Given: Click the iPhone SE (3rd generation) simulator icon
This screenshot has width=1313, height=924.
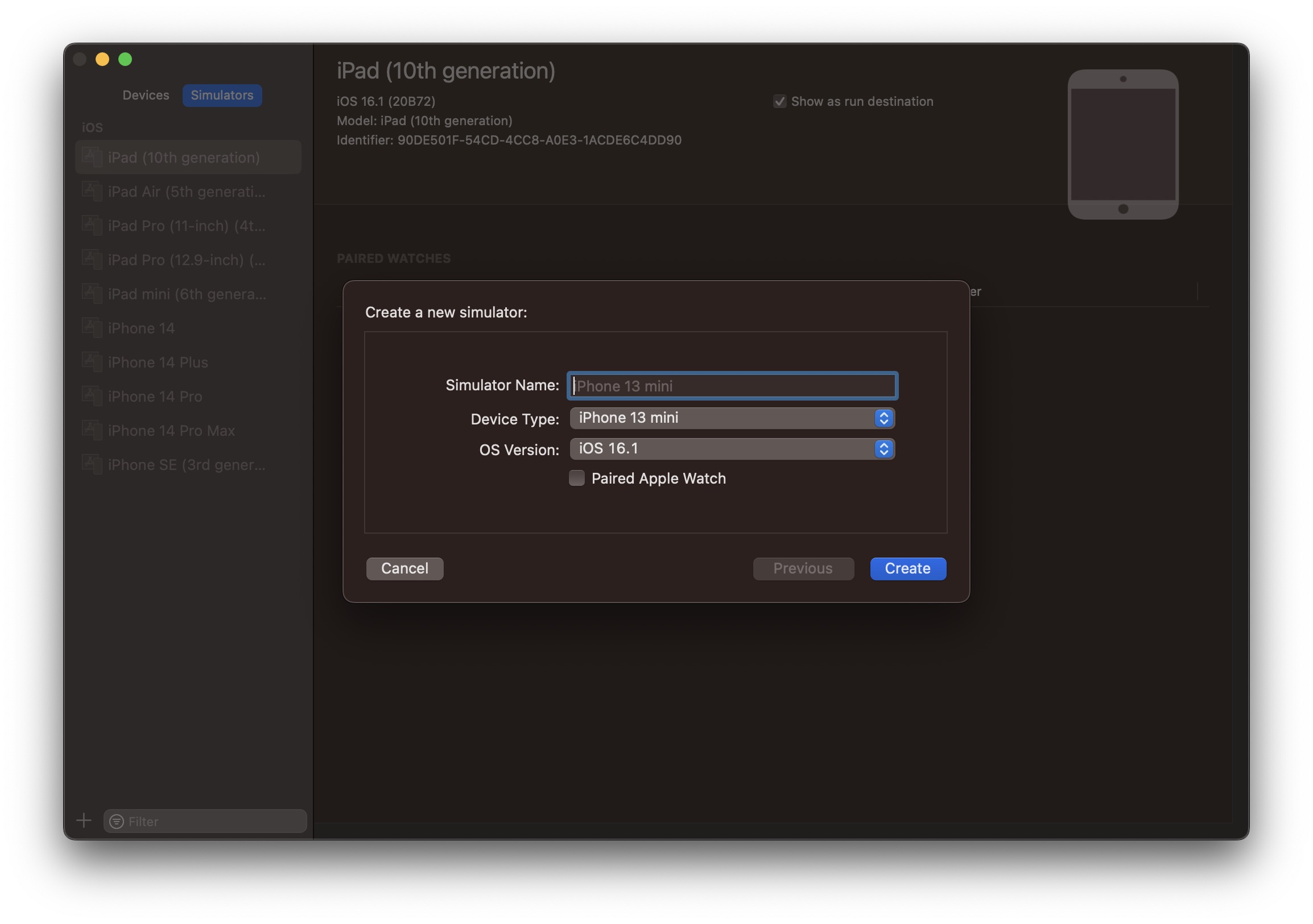Looking at the screenshot, I should tap(92, 464).
